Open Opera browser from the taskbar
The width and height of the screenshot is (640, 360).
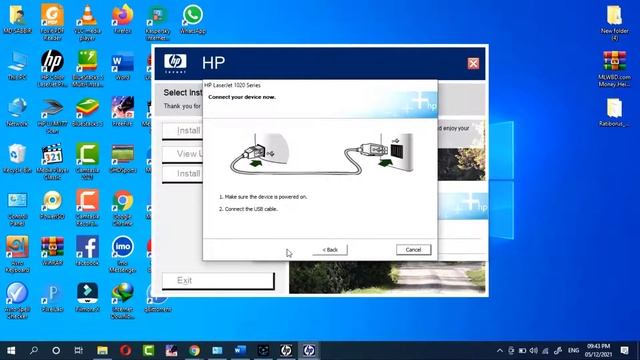[125, 350]
